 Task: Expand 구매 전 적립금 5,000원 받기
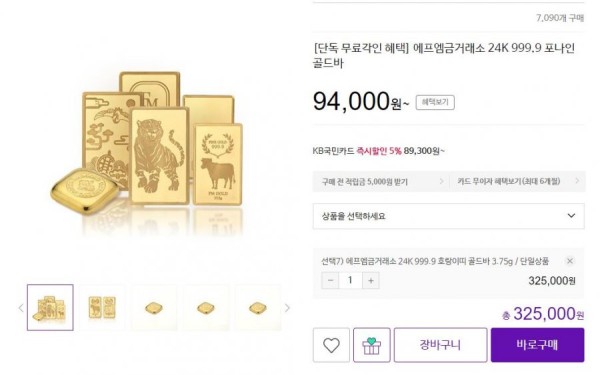381,181
